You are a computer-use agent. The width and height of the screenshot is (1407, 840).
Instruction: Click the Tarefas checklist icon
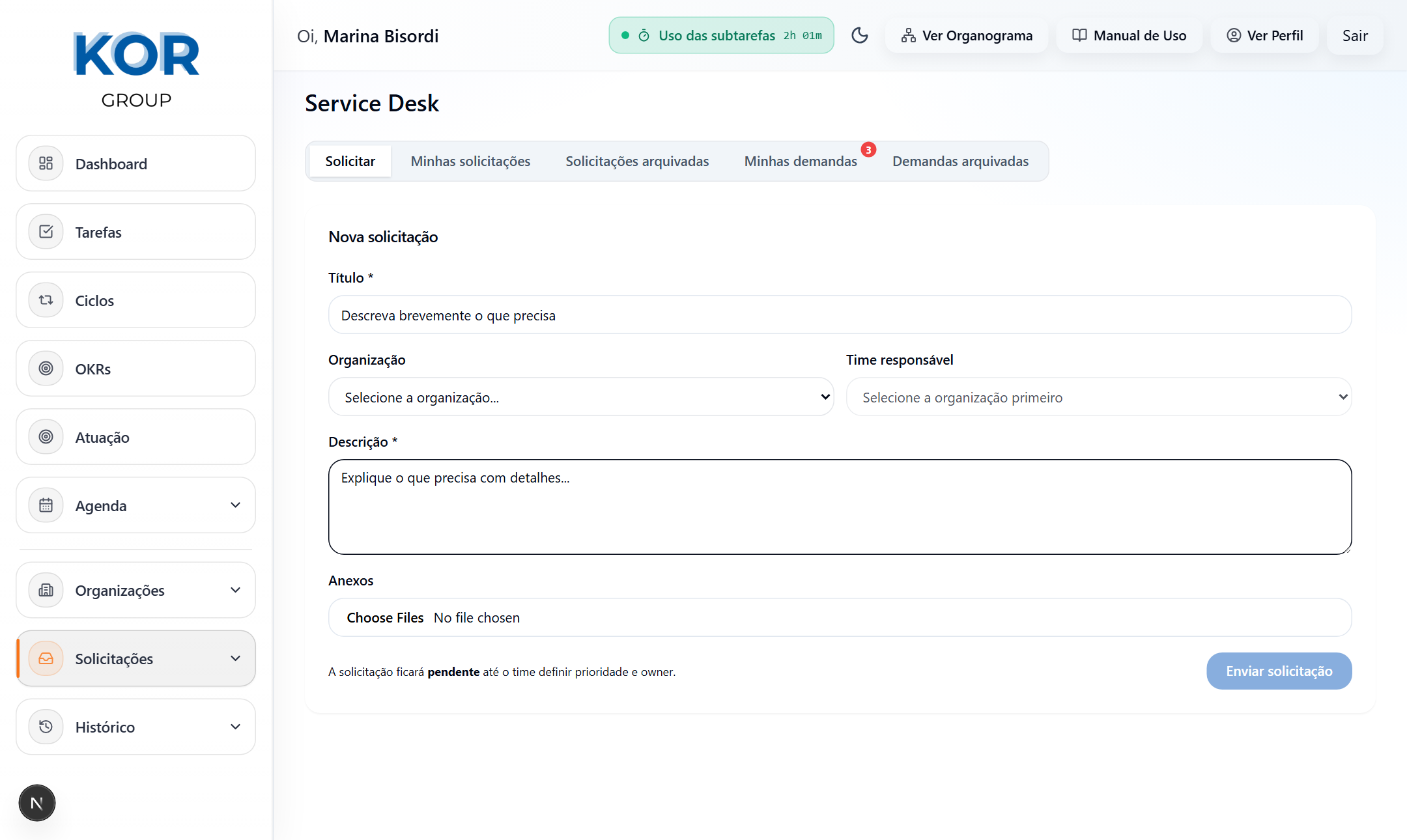coord(46,232)
